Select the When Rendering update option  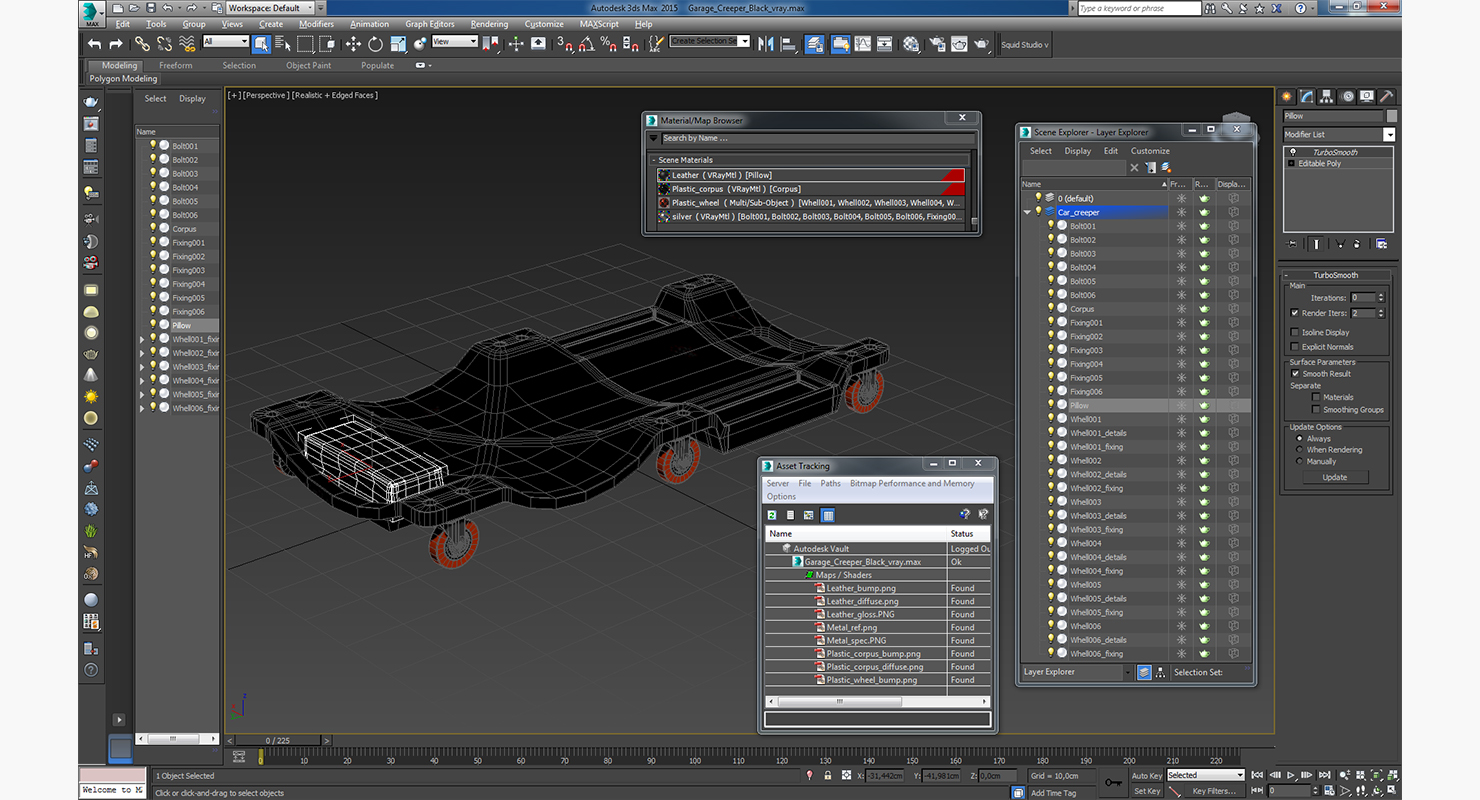click(1300, 450)
